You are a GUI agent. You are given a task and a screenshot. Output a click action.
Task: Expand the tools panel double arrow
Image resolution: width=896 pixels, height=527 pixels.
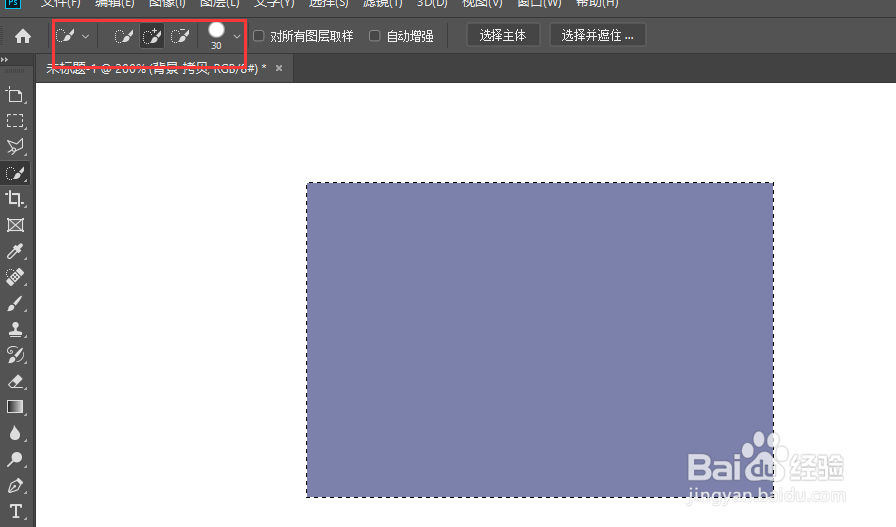tap(5, 59)
